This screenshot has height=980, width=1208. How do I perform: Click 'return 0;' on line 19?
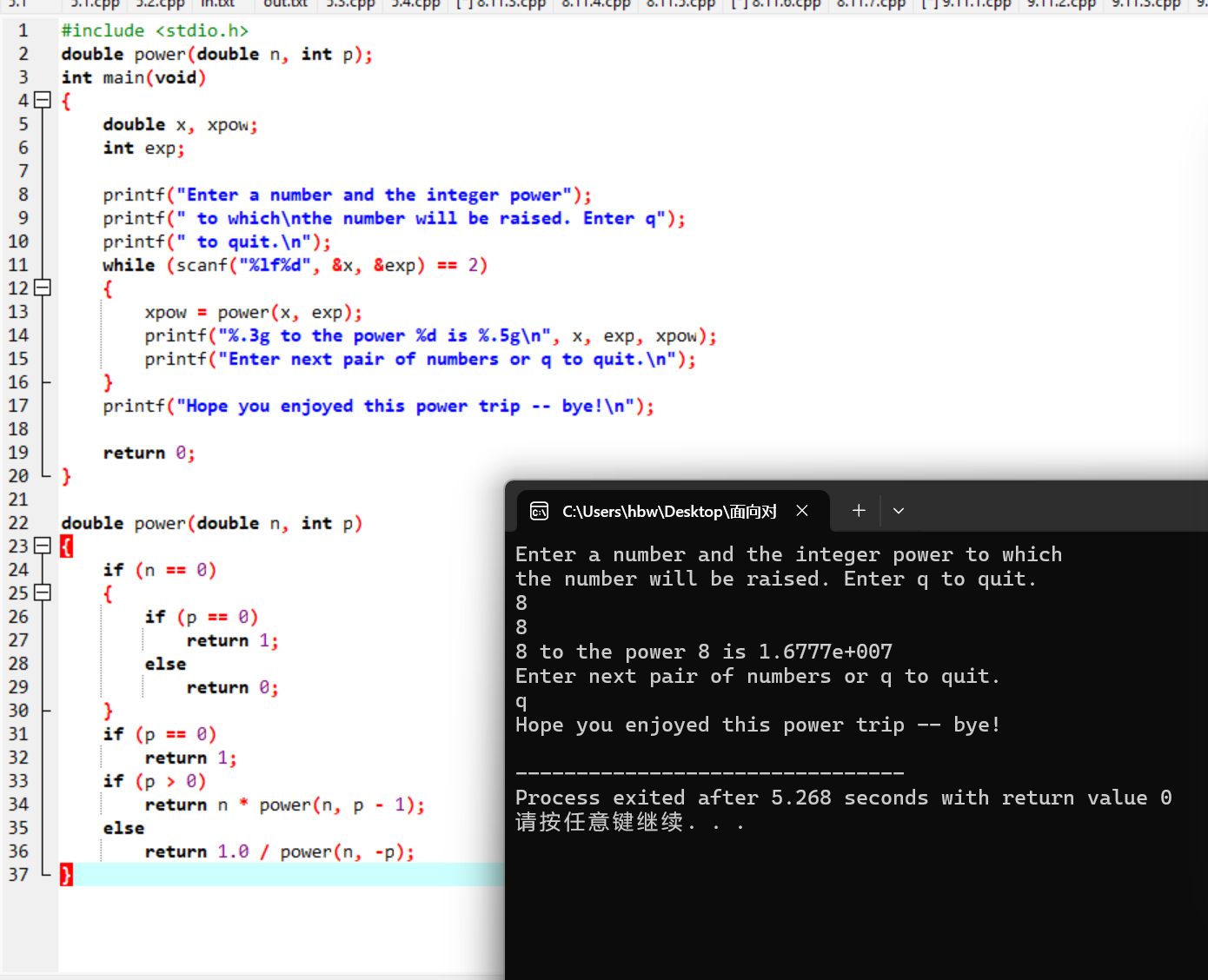149,453
